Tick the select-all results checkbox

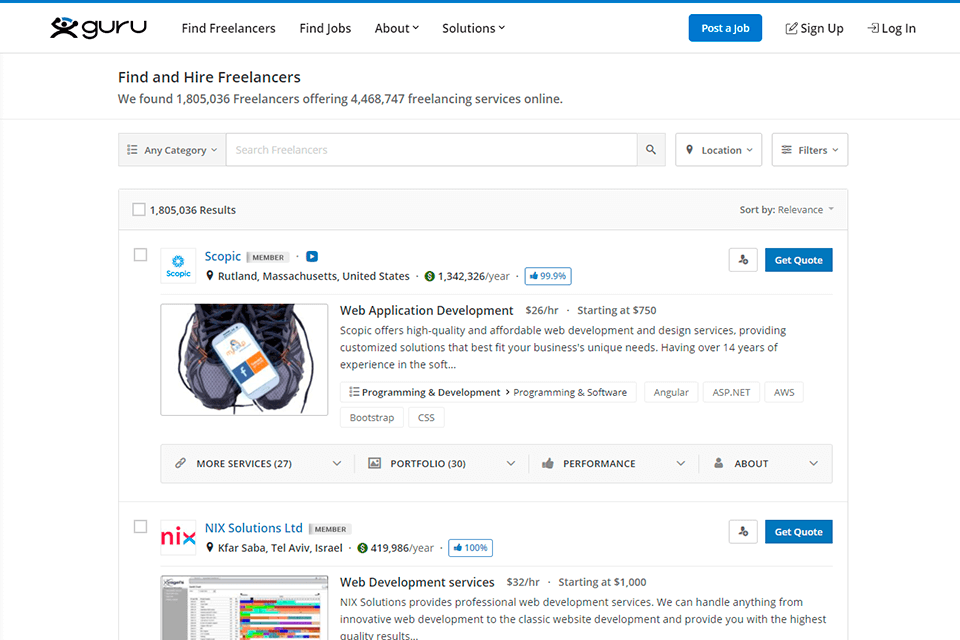(139, 209)
